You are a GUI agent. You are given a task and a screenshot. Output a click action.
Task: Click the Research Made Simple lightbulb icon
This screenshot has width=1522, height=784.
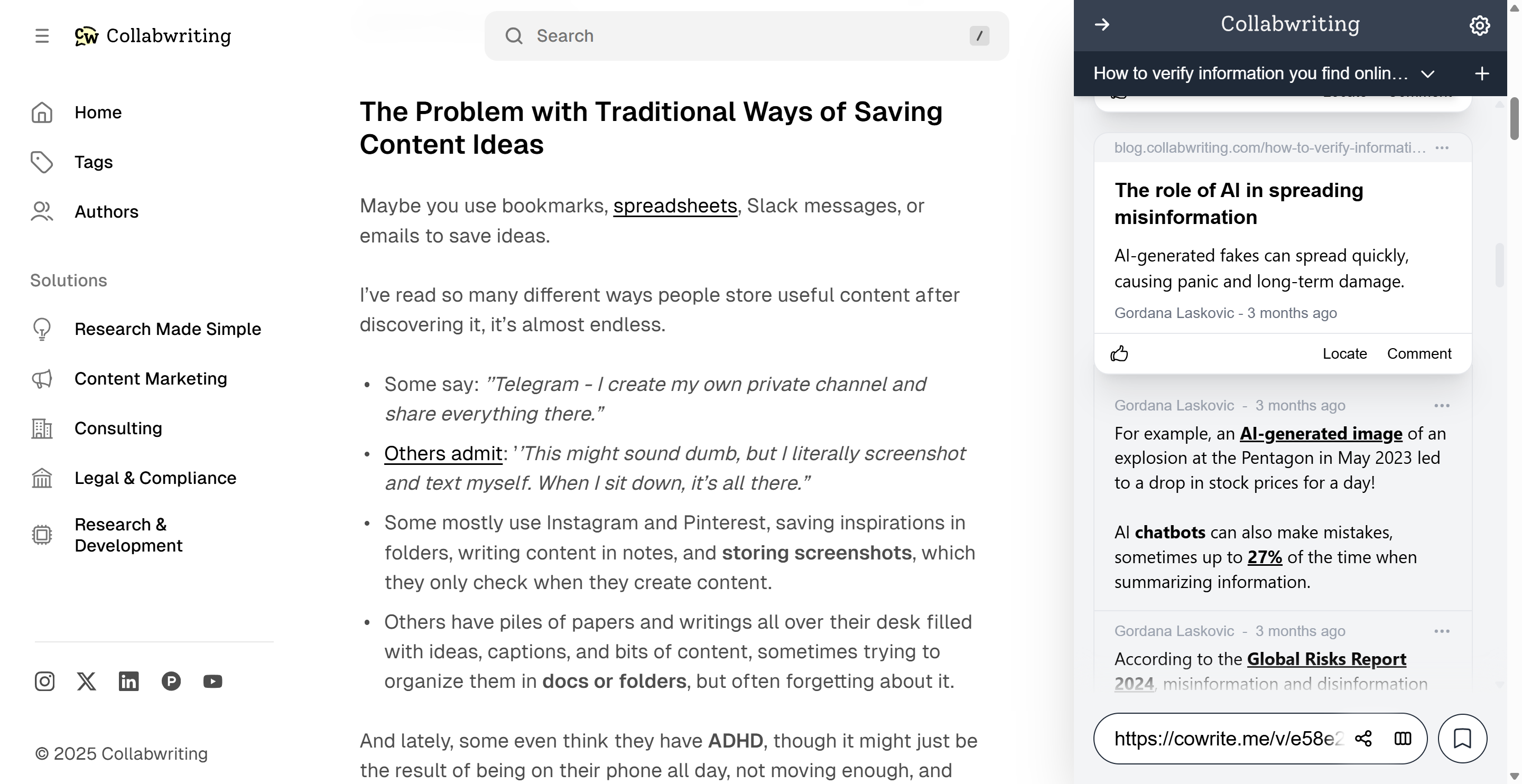[42, 329]
